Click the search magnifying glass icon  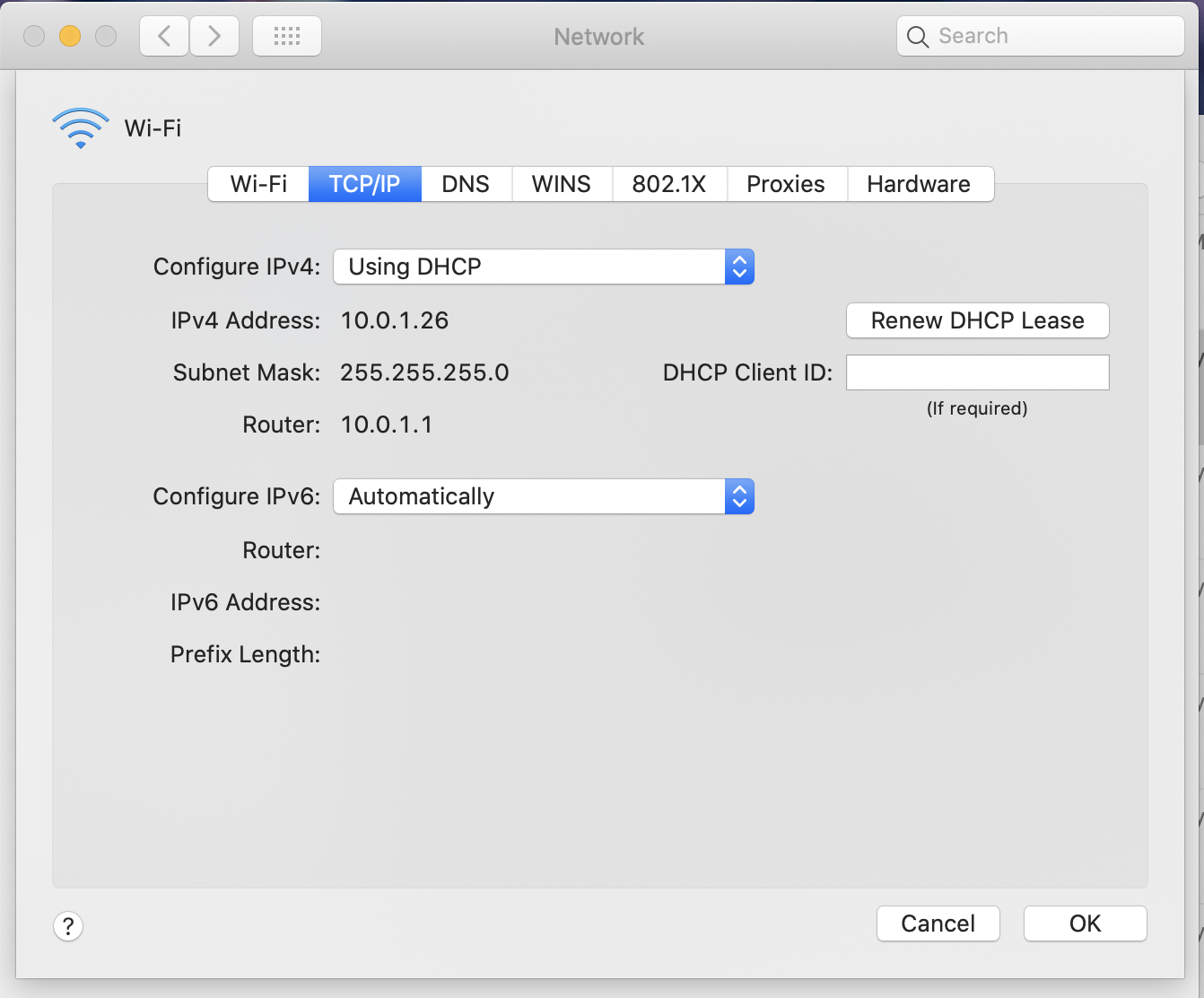pyautogui.click(x=917, y=37)
